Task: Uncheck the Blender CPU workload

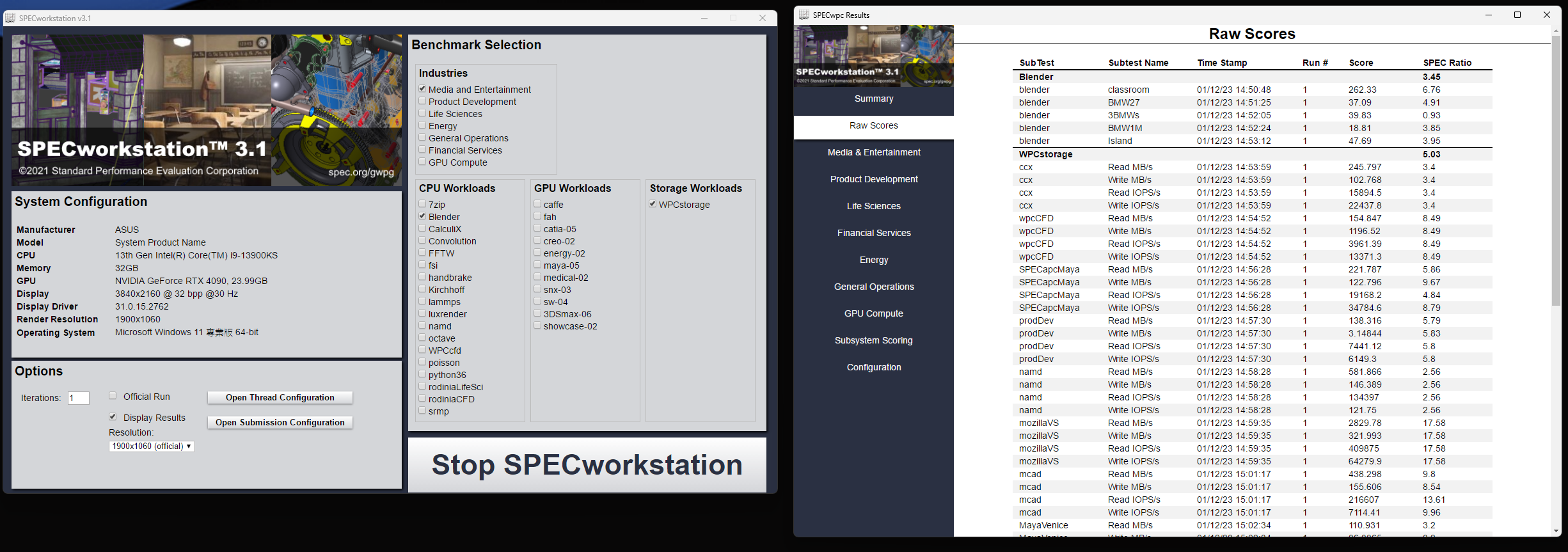Action: coord(422,216)
